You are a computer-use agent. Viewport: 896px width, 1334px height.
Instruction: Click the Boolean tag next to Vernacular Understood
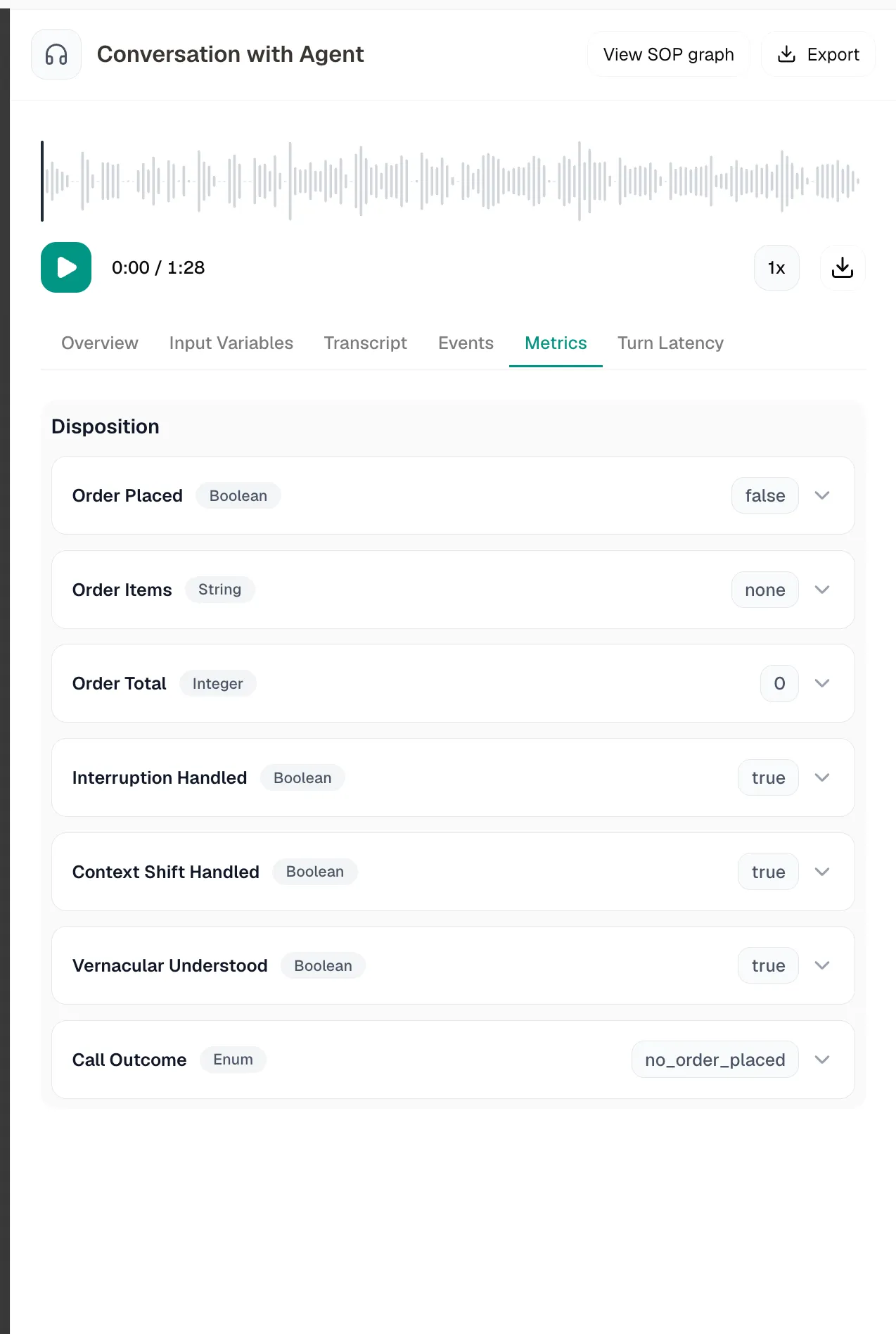pos(323,965)
